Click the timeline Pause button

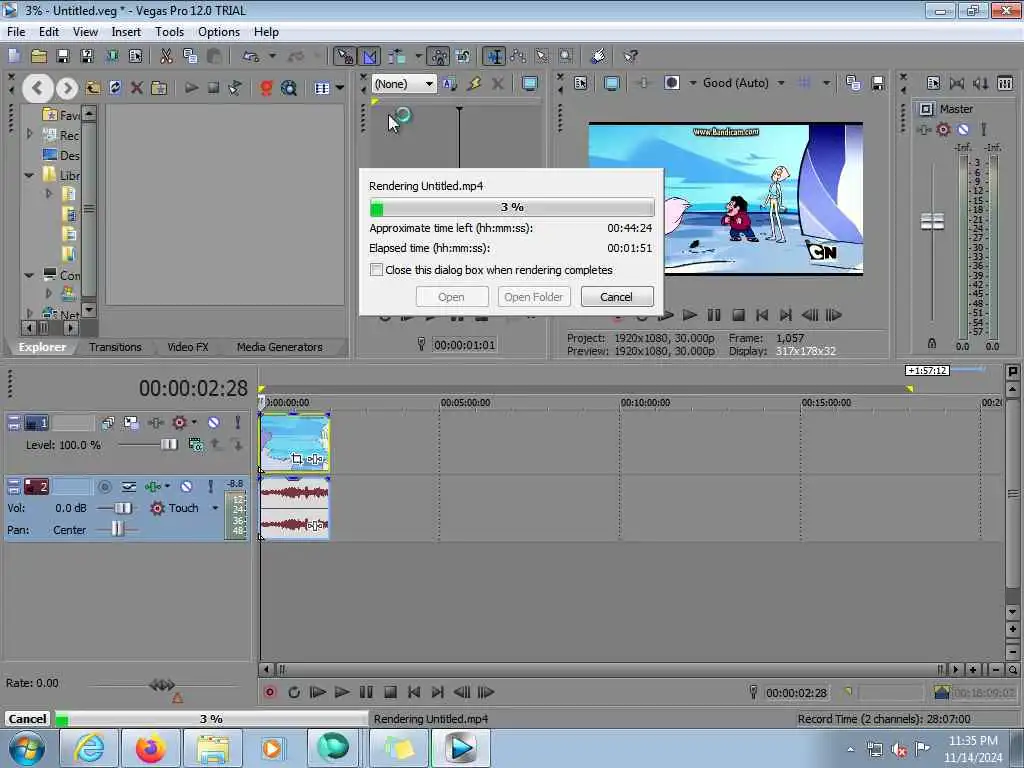pos(366,692)
